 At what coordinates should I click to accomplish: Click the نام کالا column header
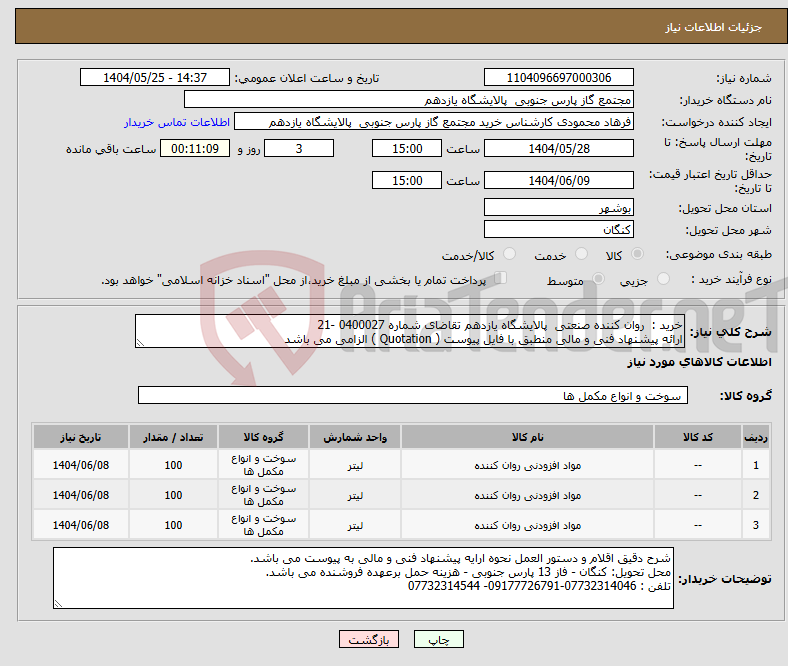coord(527,437)
